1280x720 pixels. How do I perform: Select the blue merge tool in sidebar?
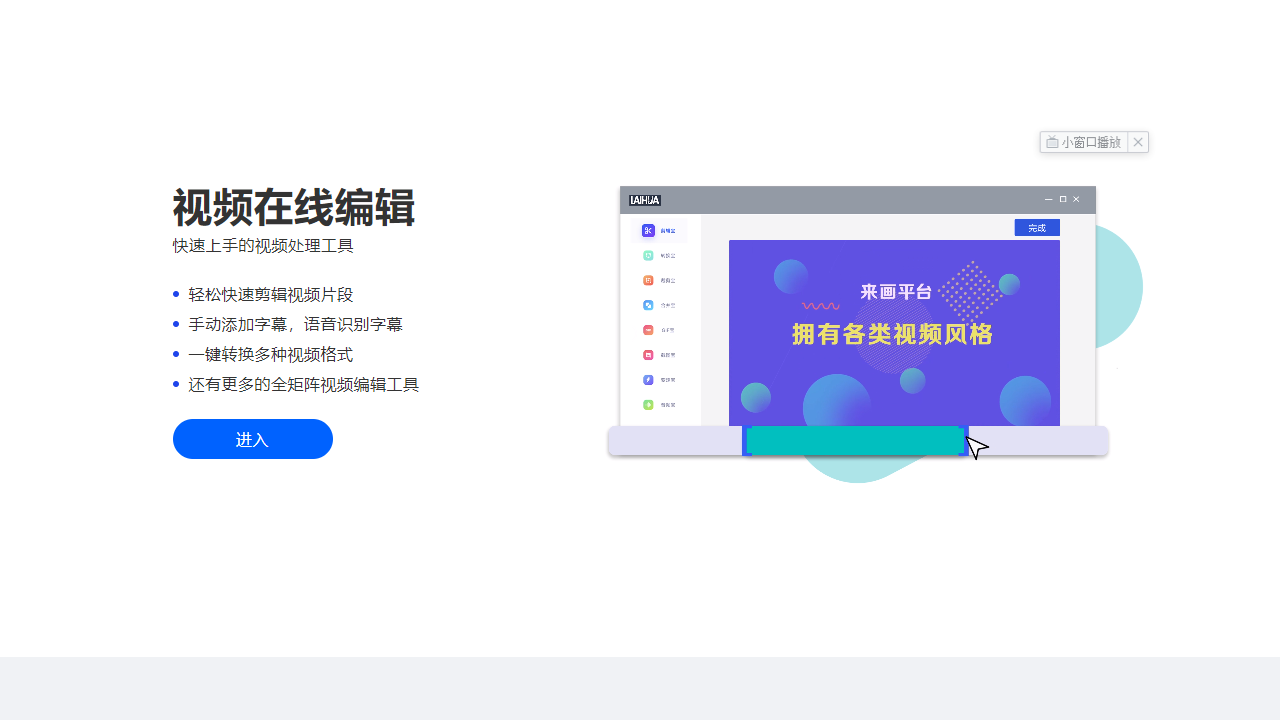(648, 305)
